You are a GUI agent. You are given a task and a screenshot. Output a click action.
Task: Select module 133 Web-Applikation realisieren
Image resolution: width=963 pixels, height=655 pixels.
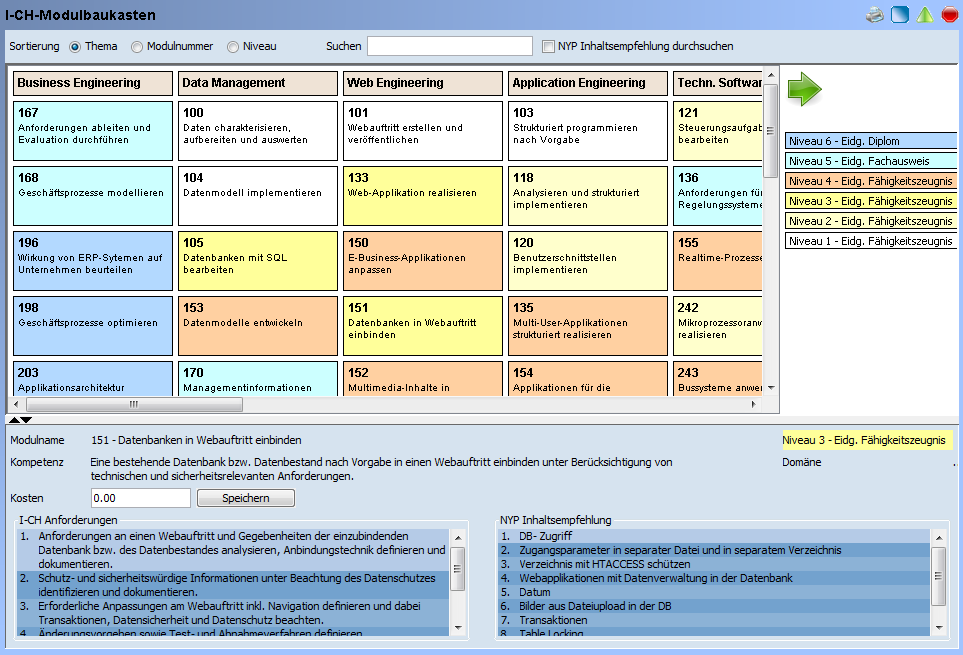pos(423,196)
